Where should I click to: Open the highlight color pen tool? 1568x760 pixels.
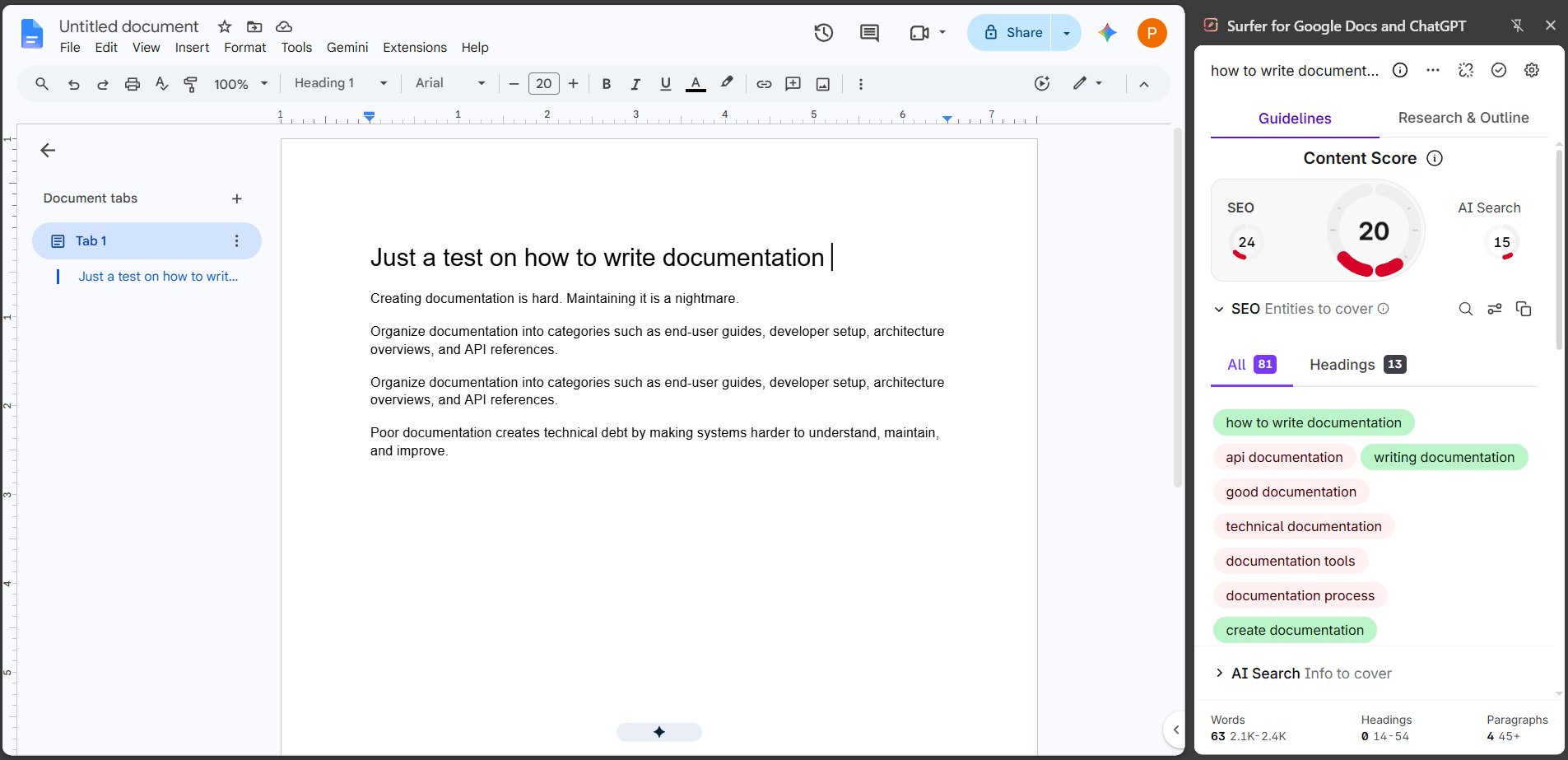(726, 83)
